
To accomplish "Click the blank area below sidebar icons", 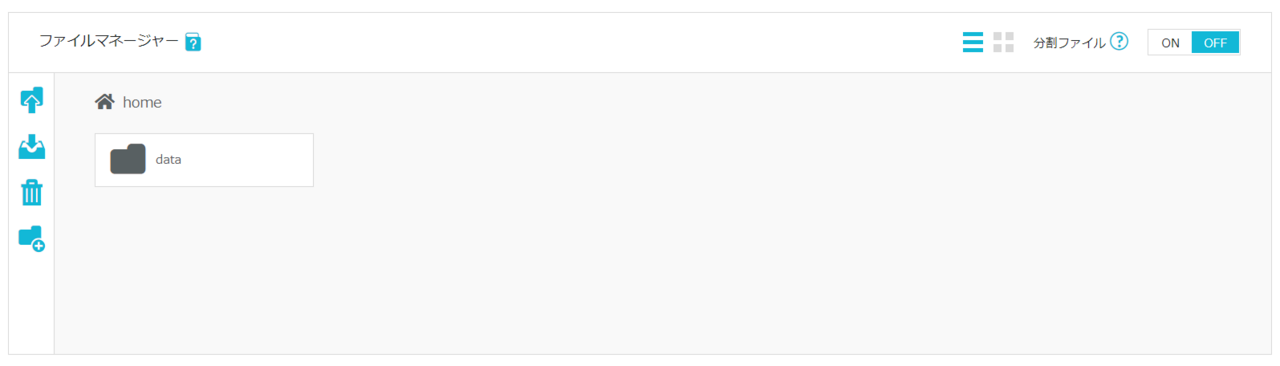I will (x=32, y=305).
